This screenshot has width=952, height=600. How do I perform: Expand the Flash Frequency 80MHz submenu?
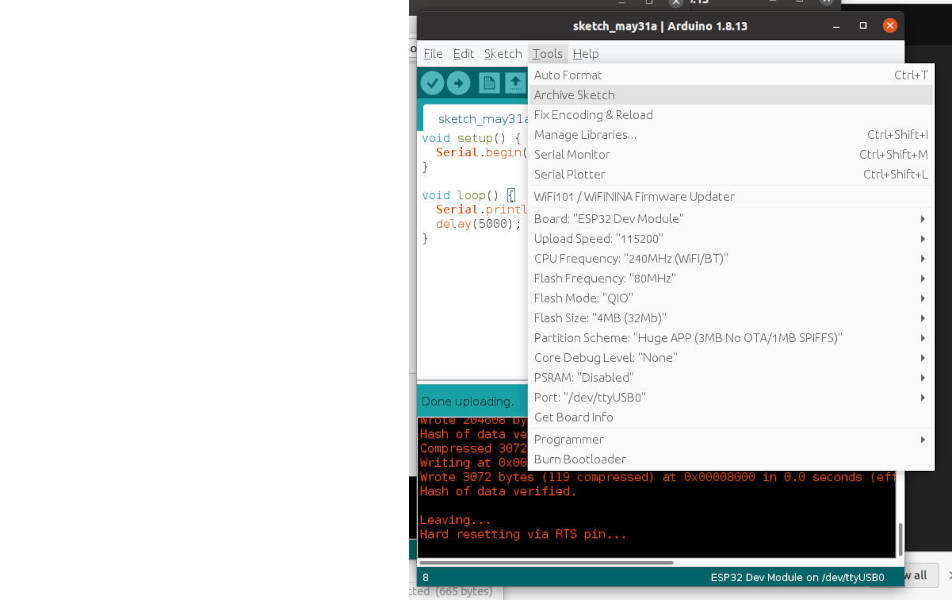tap(731, 278)
